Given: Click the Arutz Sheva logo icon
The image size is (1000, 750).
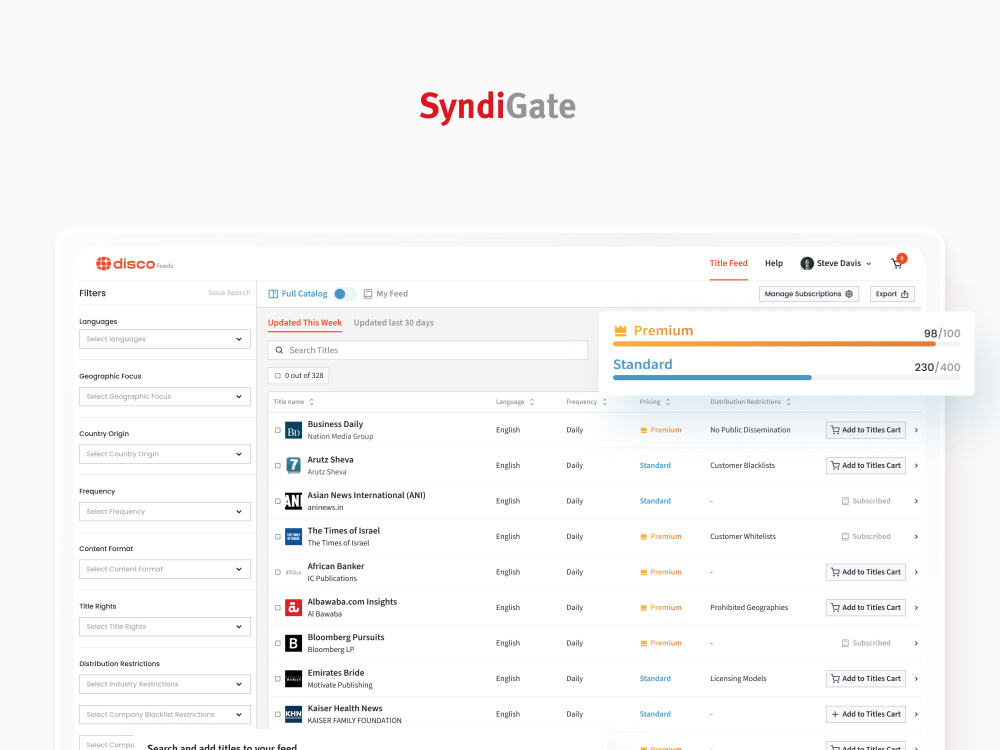Looking at the screenshot, I should (x=293, y=466).
